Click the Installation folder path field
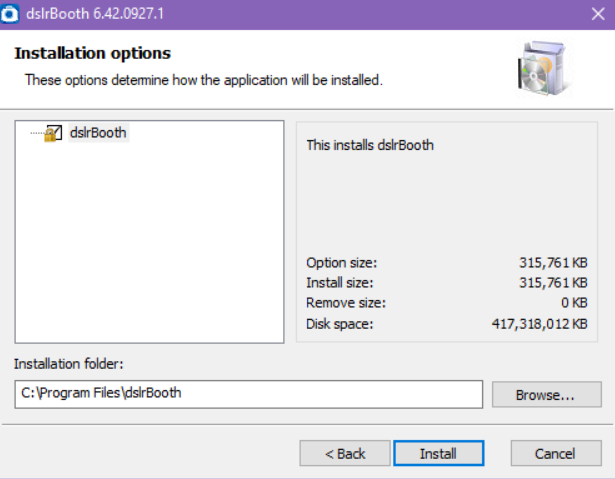 pyautogui.click(x=249, y=394)
